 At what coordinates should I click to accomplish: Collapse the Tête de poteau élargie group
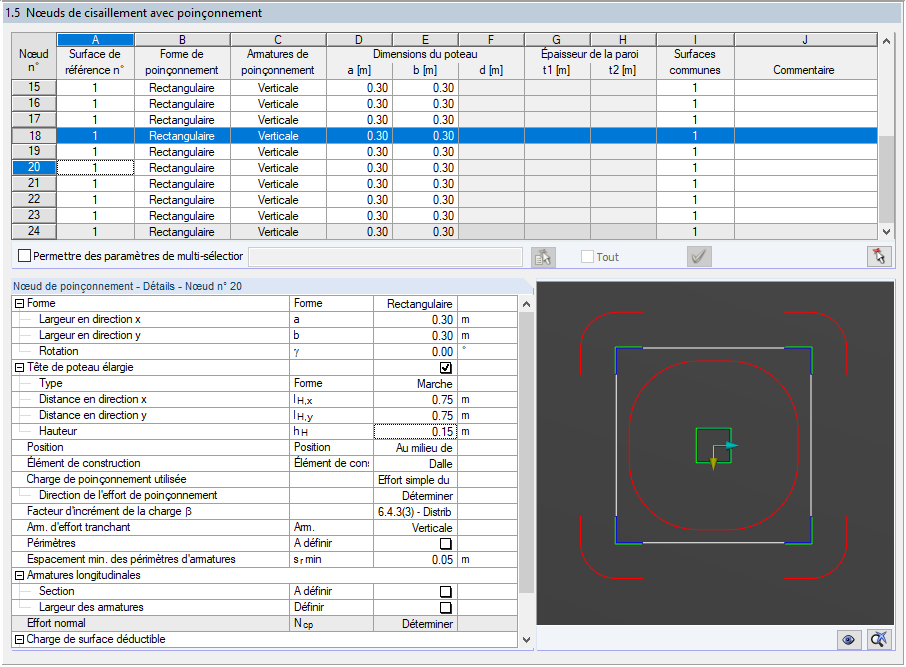pyautogui.click(x=20, y=368)
